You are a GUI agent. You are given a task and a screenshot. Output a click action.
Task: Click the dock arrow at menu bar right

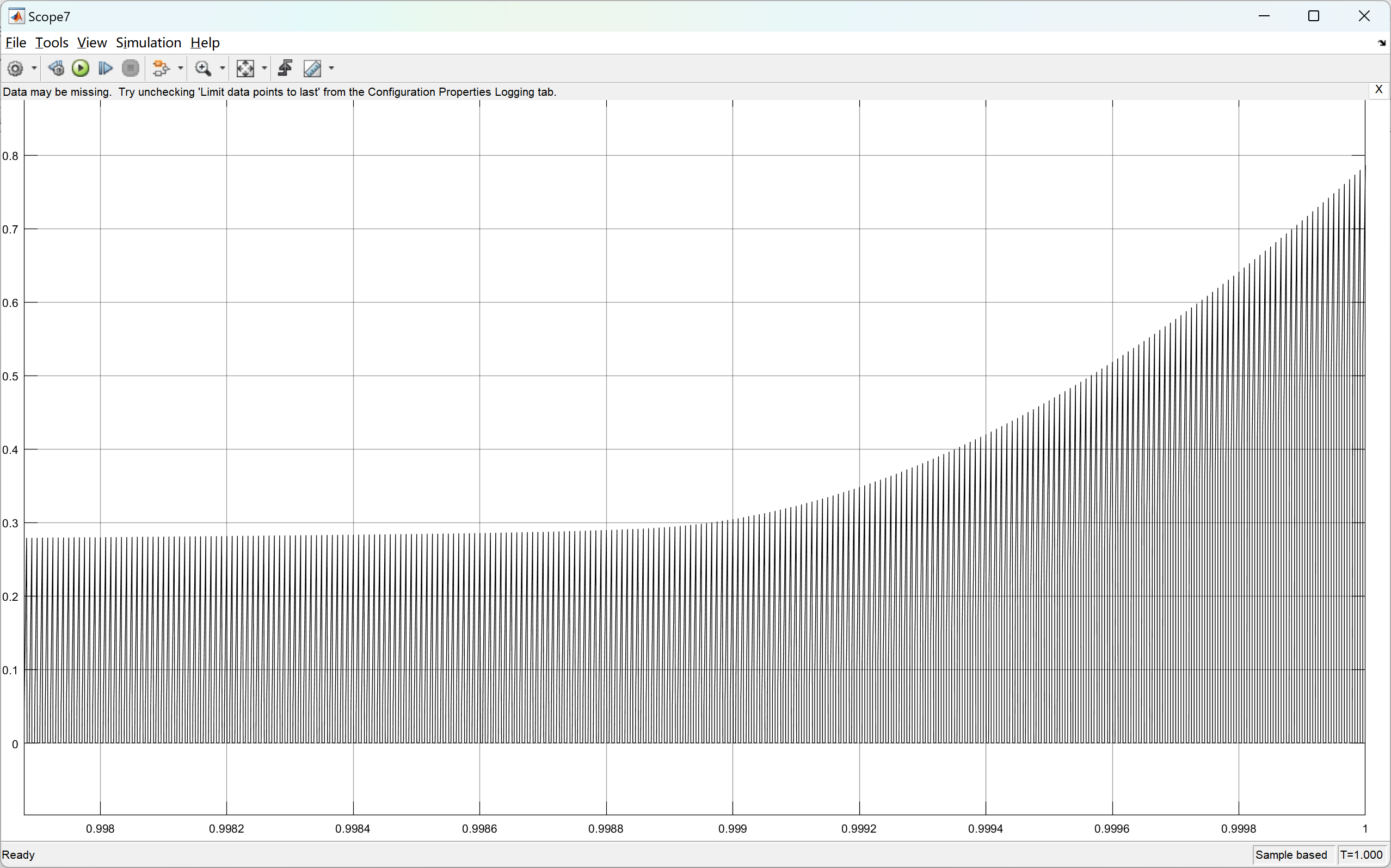[x=1381, y=43]
